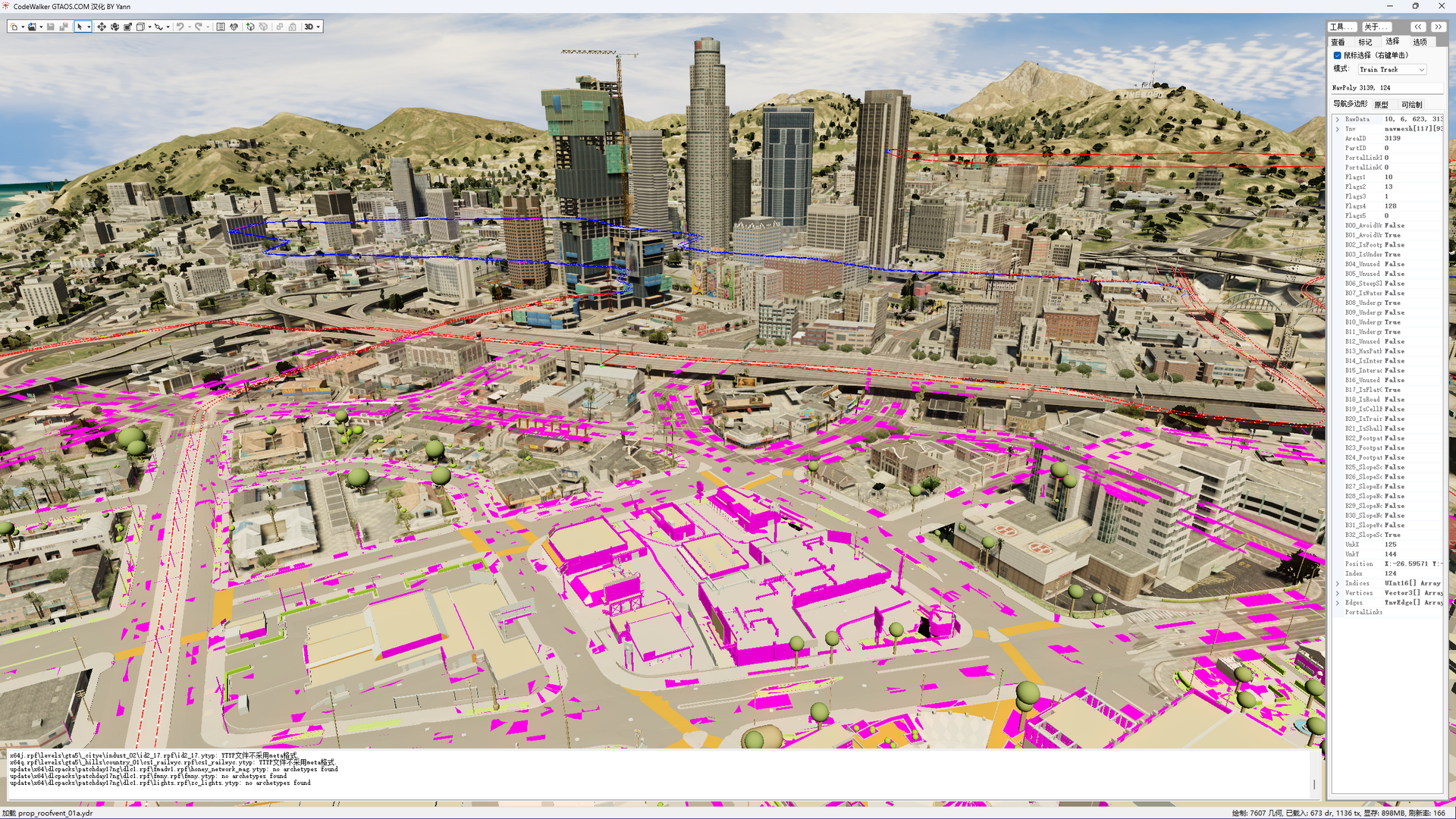The image size is (1456, 819).
Task: Select the B32_SlopeSo True row
Action: click(x=1392, y=535)
